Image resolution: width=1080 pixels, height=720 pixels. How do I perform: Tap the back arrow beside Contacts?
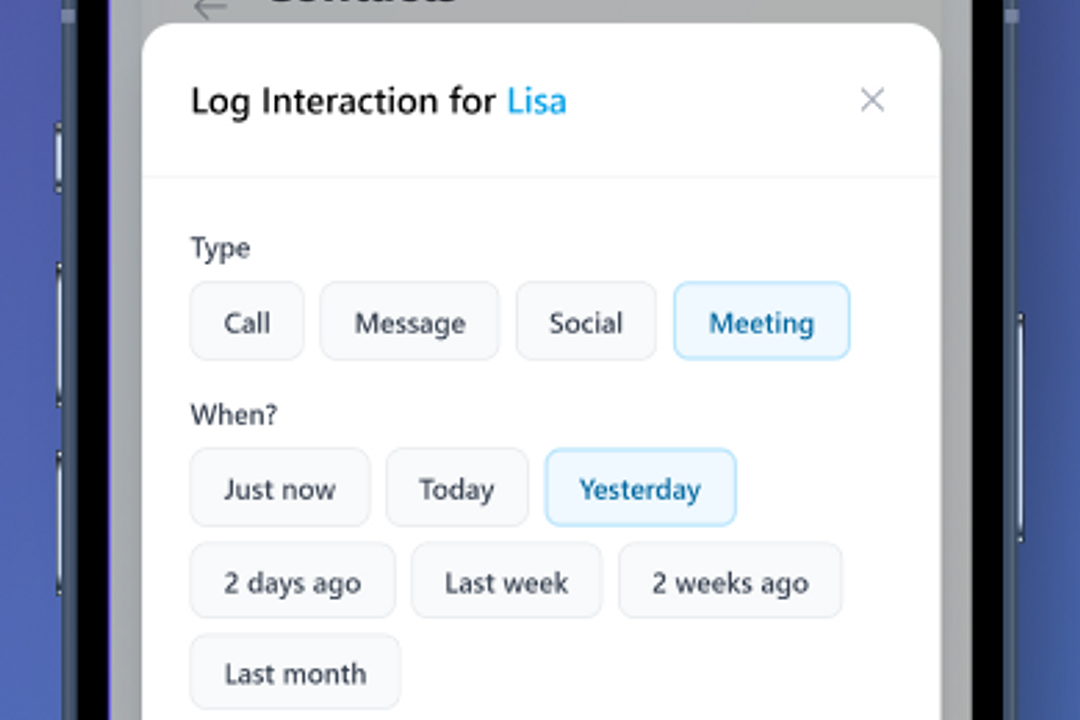click(210, 9)
